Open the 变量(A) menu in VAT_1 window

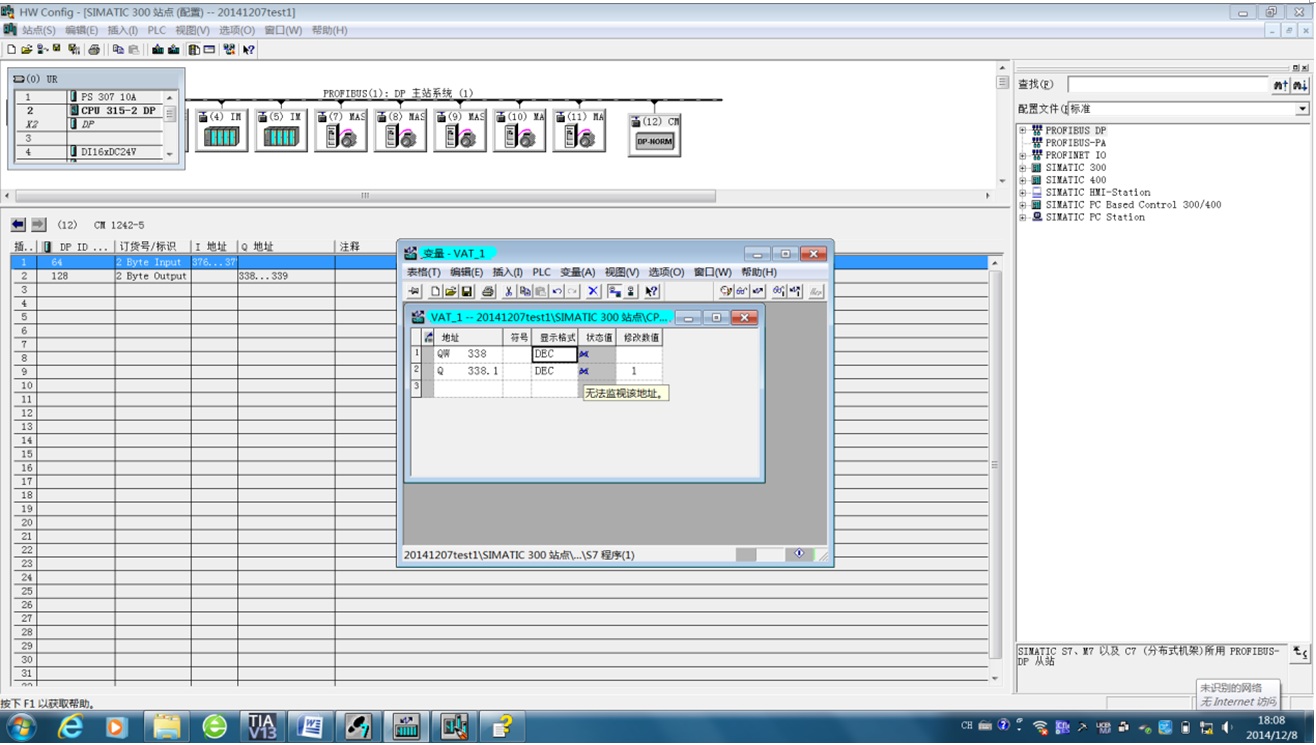click(578, 272)
